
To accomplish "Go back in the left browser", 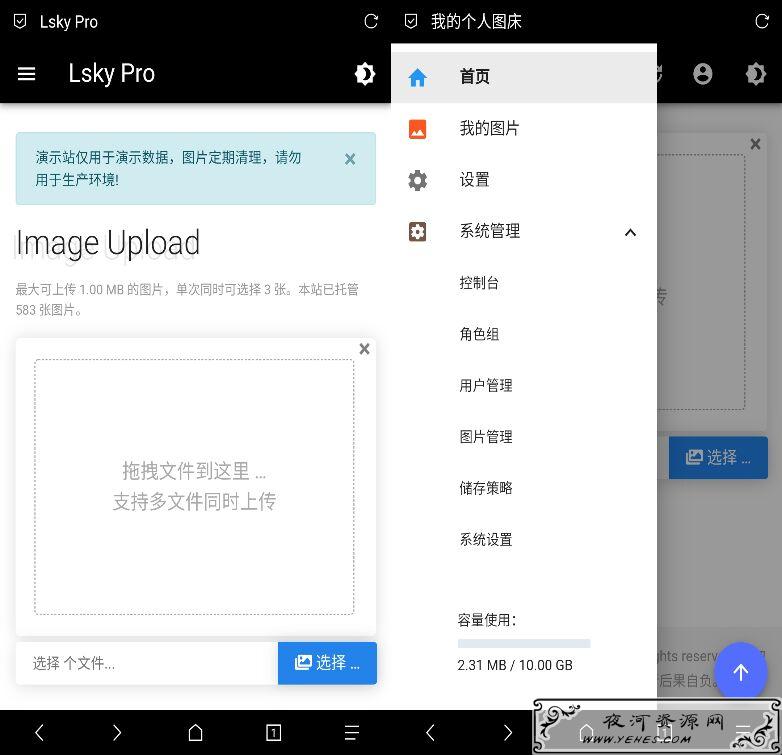I will tap(39, 733).
